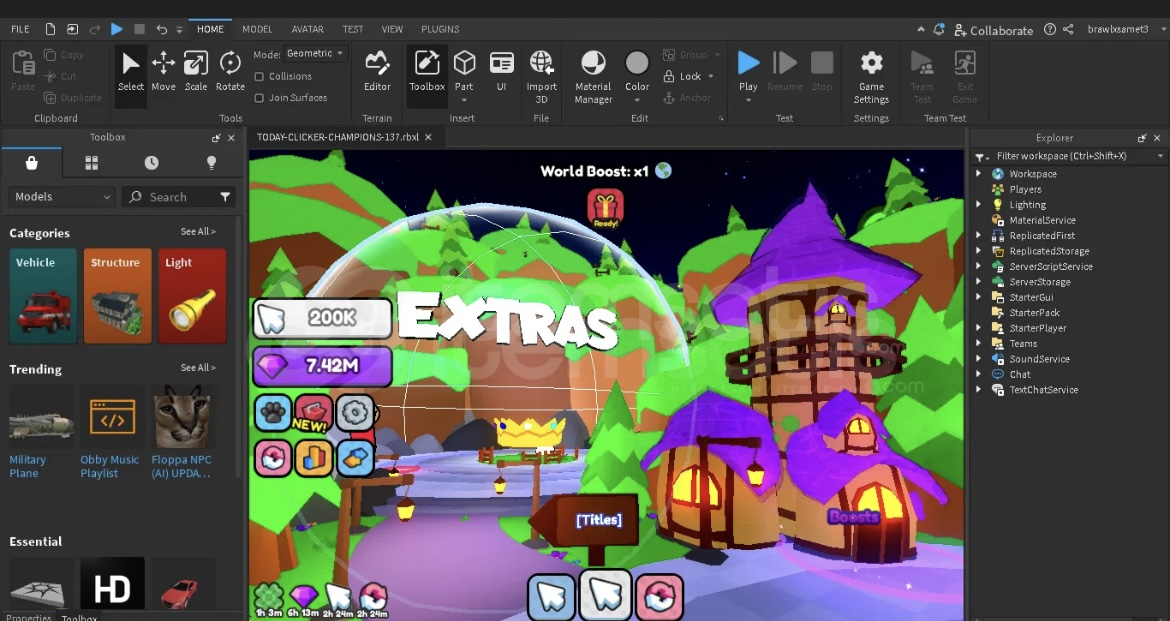Switch to the MODEL ribbon tab
This screenshot has height=621, width=1170.
pos(257,29)
